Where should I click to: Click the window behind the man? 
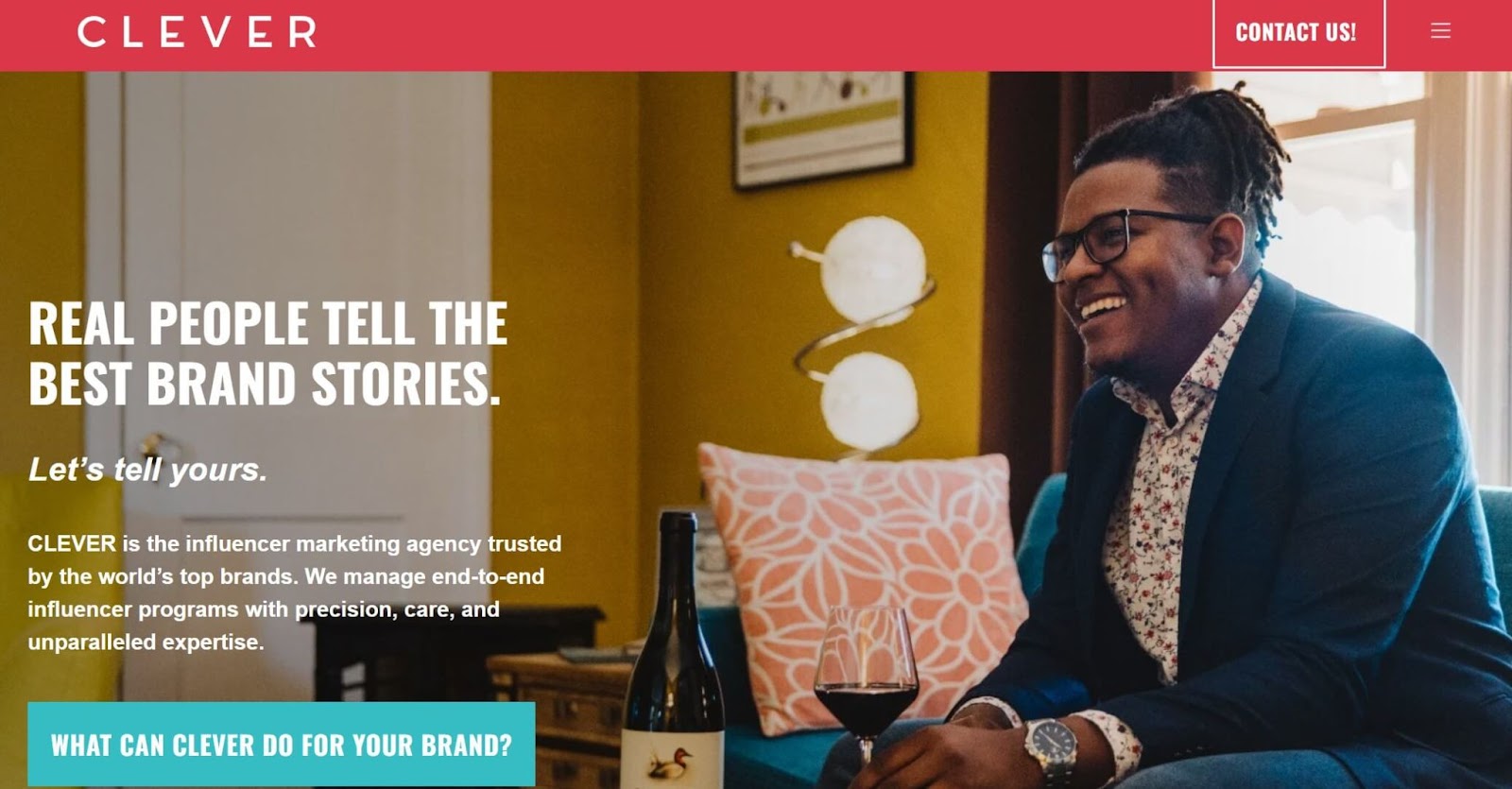(1361, 217)
